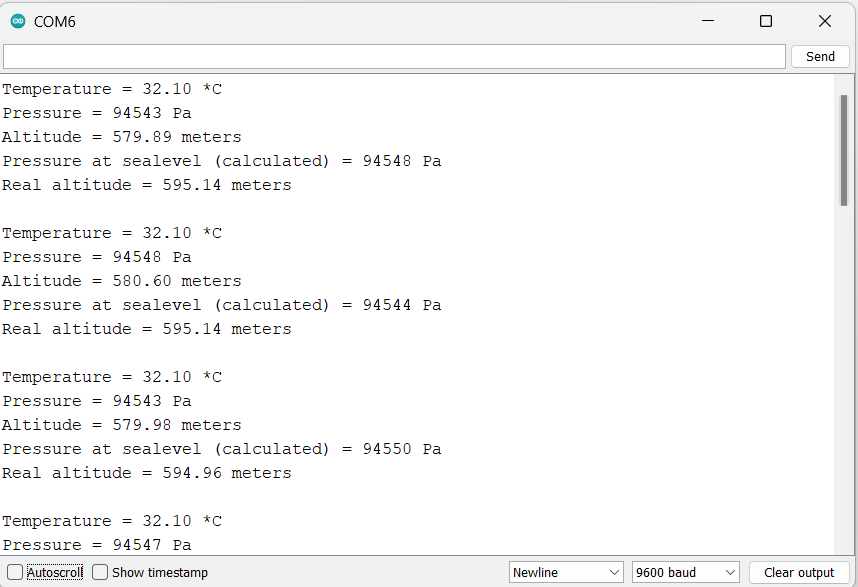
Task: Click the line 'Altitude = 579.89 meters'
Action: point(121,137)
